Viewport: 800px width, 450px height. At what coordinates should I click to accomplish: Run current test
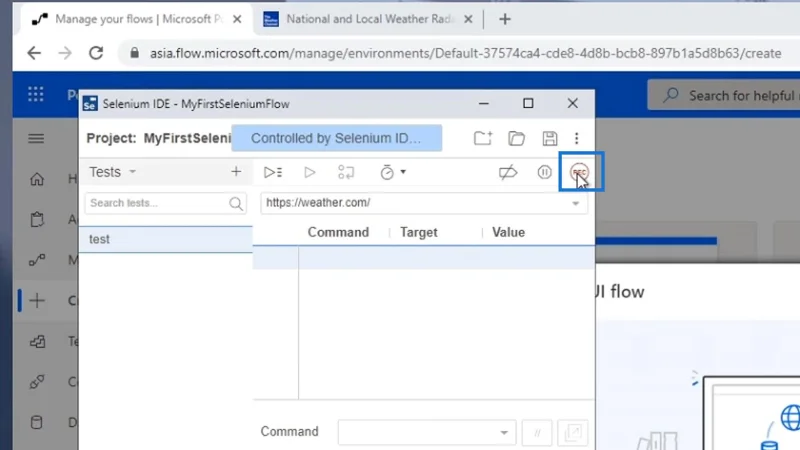coord(309,172)
